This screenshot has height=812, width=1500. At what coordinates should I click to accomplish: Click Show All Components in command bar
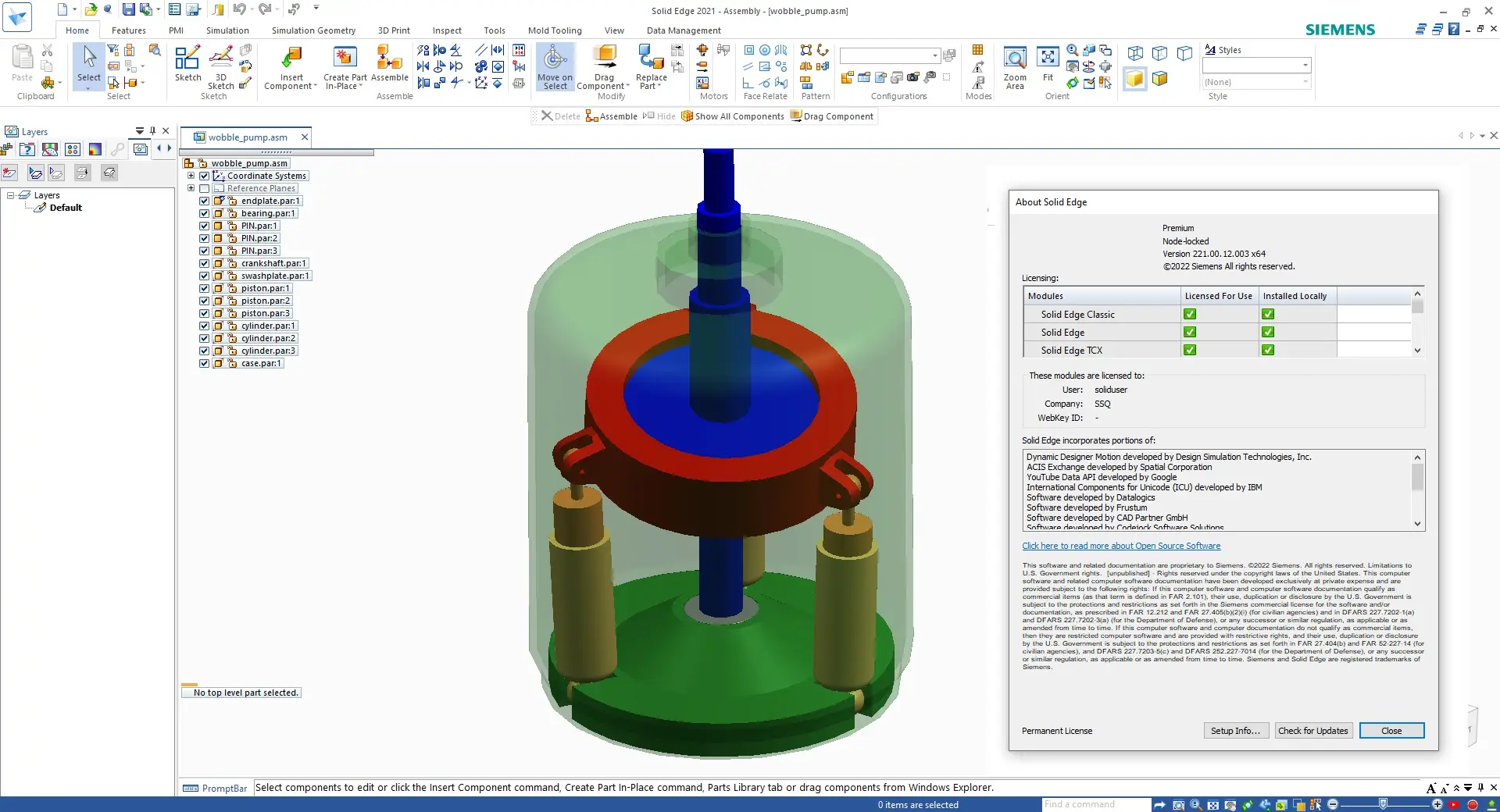[732, 116]
